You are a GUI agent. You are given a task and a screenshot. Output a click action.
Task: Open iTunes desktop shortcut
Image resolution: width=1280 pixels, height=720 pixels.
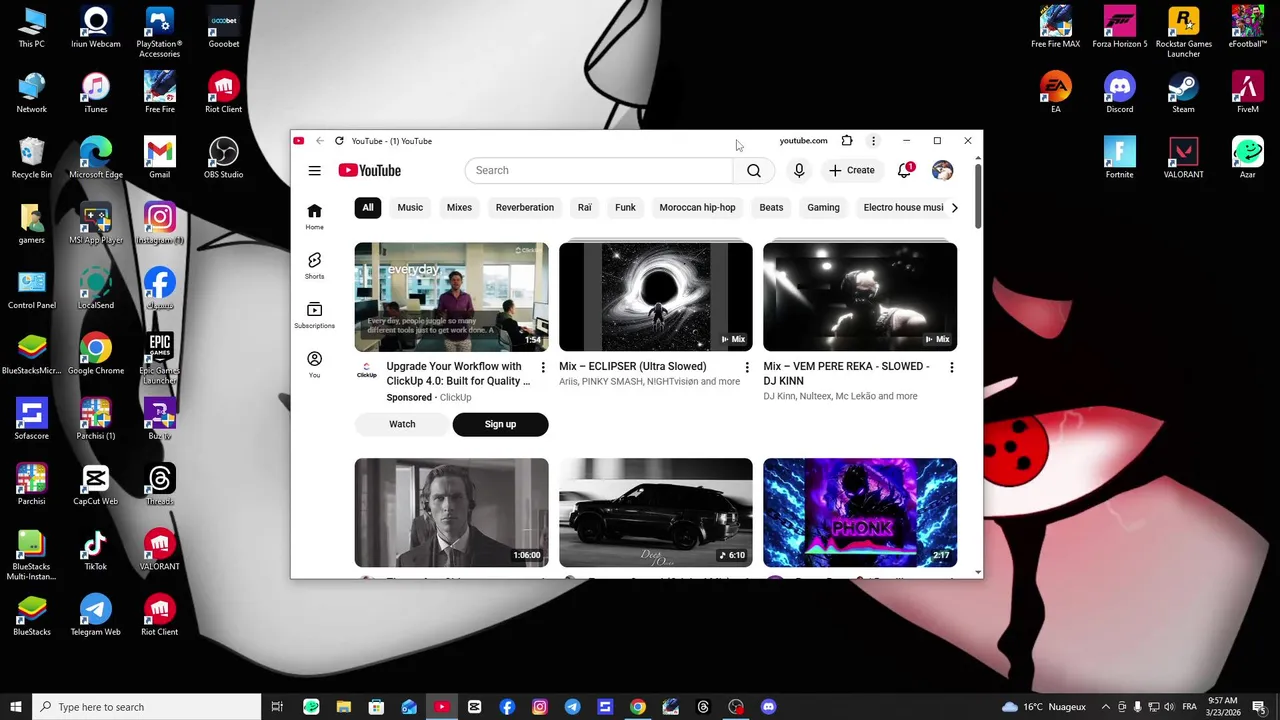tap(96, 93)
